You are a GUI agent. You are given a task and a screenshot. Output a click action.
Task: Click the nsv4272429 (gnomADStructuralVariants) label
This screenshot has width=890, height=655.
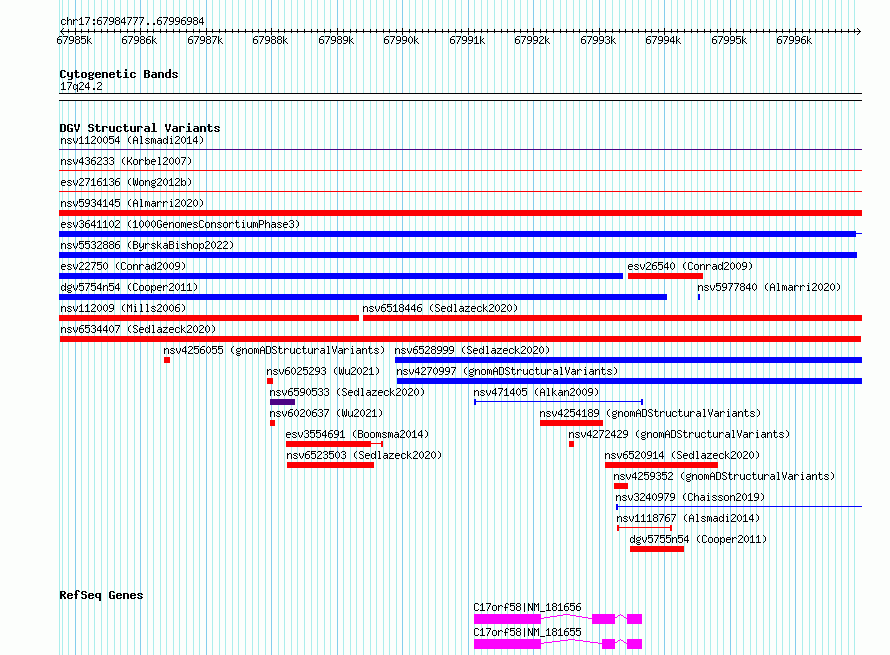tap(679, 434)
